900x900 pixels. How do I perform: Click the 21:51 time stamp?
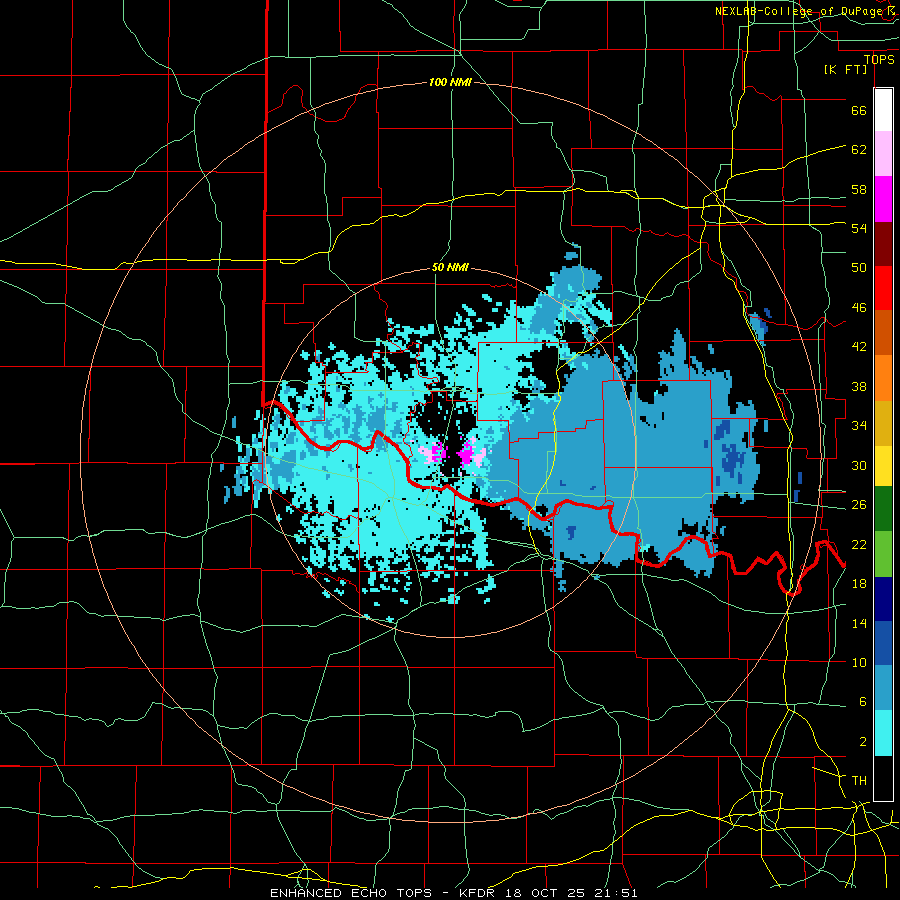[614, 893]
